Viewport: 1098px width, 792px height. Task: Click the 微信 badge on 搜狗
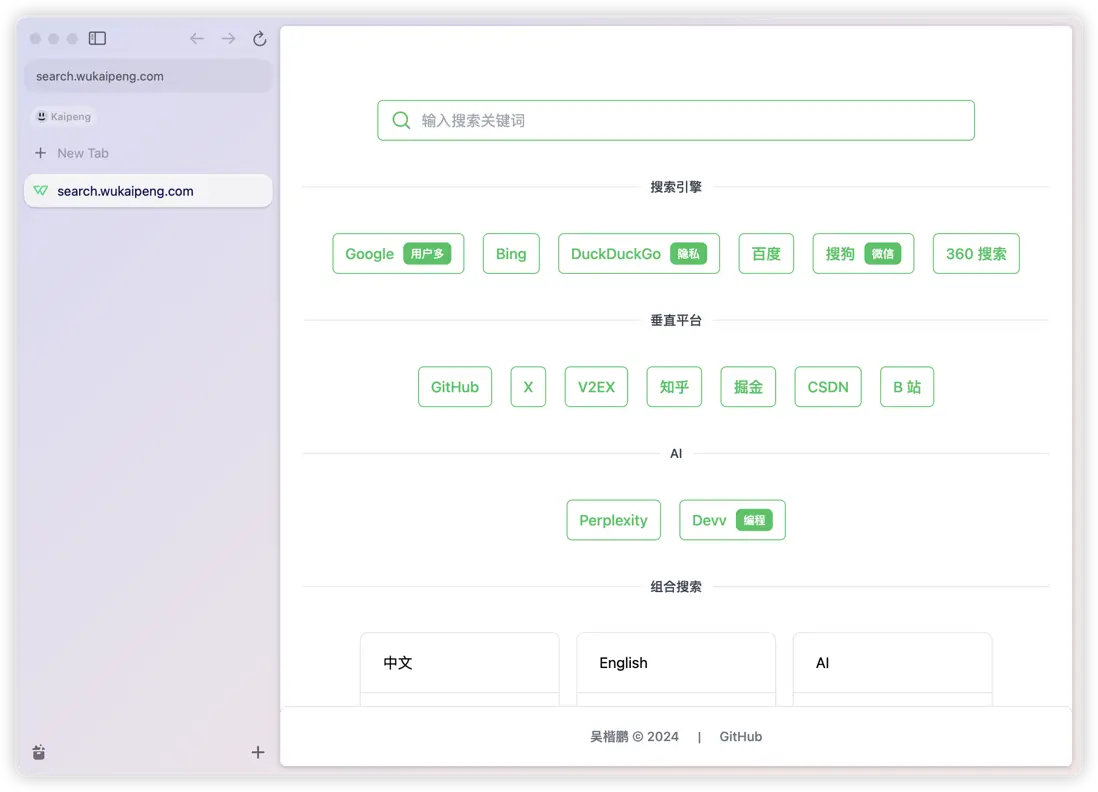click(882, 253)
